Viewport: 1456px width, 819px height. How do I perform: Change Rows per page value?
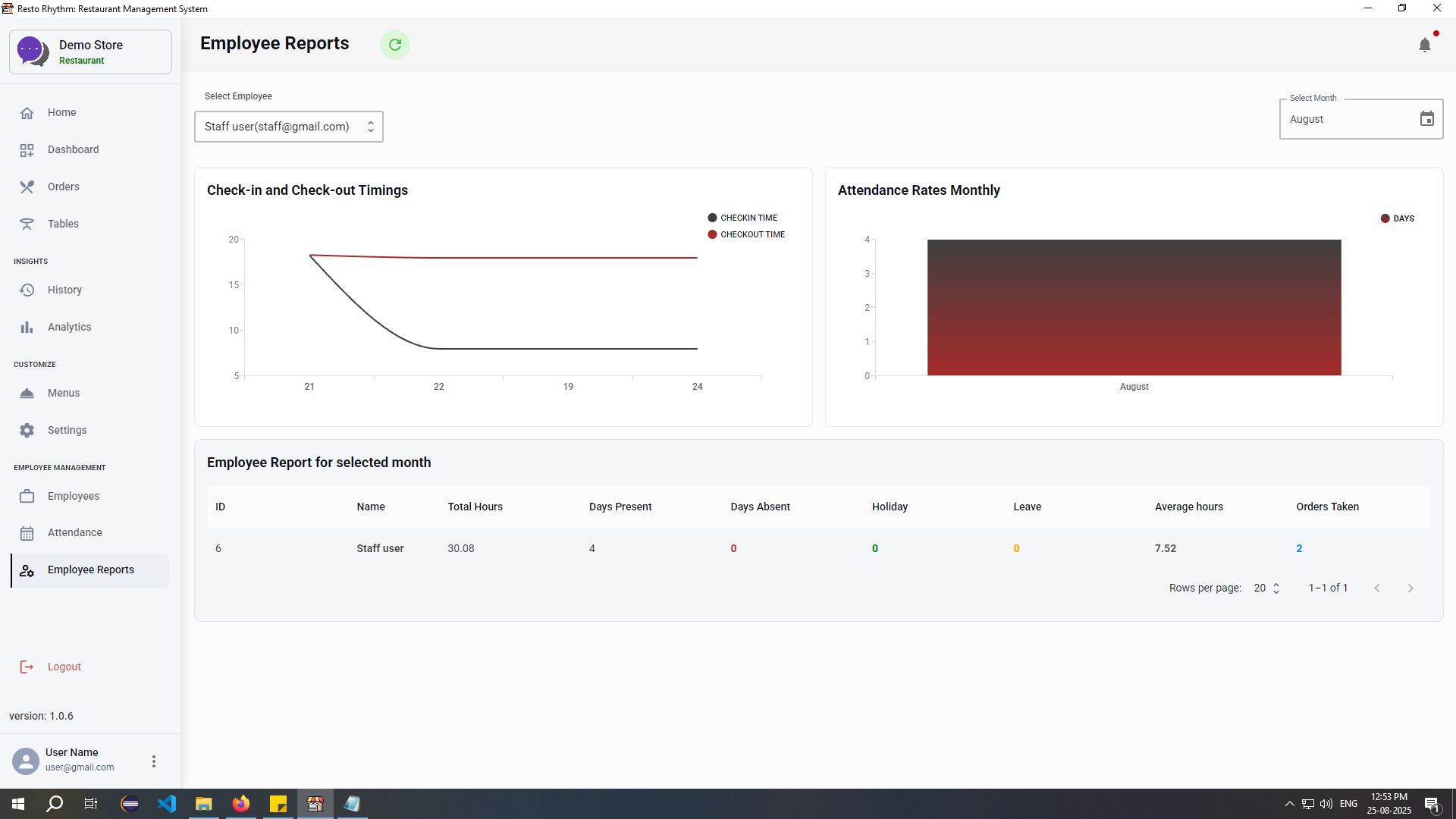coord(1266,588)
